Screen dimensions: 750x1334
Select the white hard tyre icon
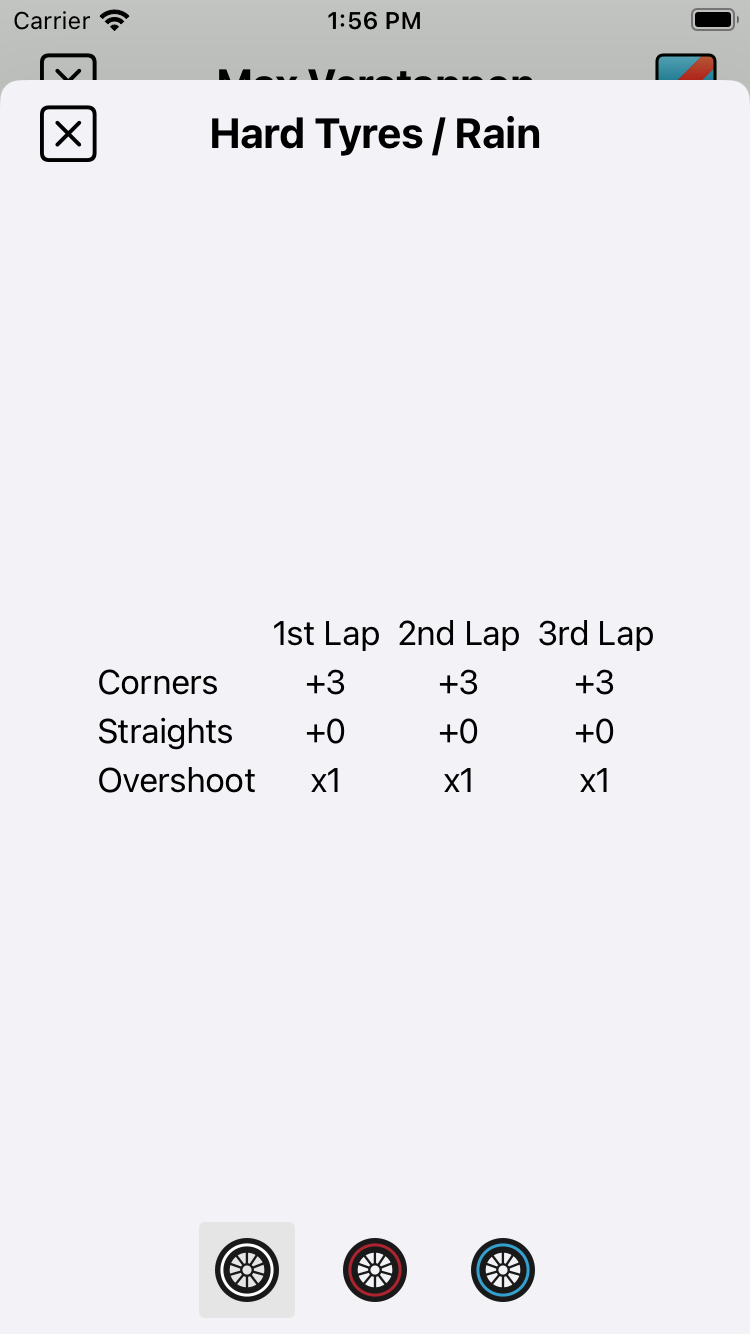point(247,1270)
